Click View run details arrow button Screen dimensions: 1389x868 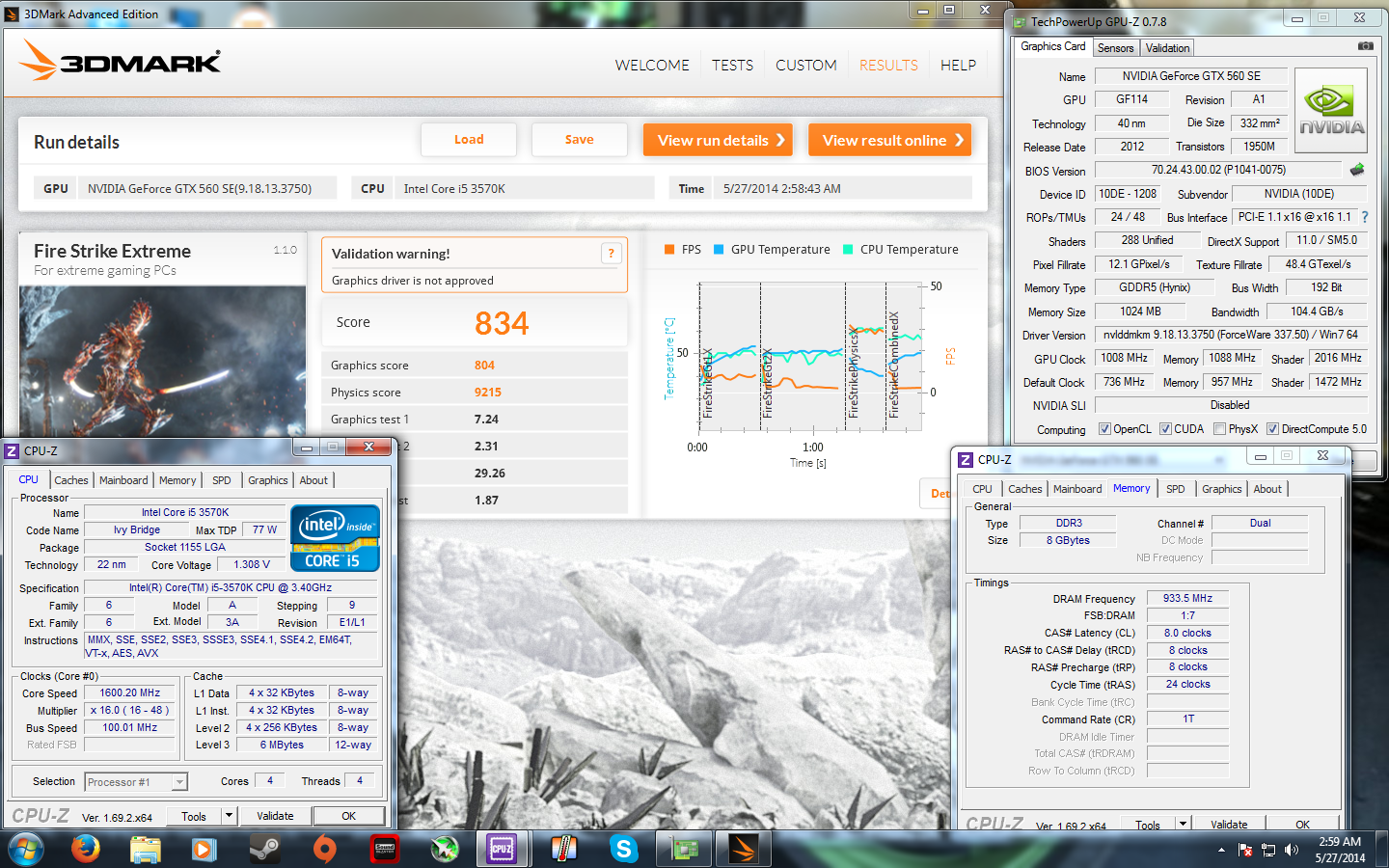pos(718,140)
